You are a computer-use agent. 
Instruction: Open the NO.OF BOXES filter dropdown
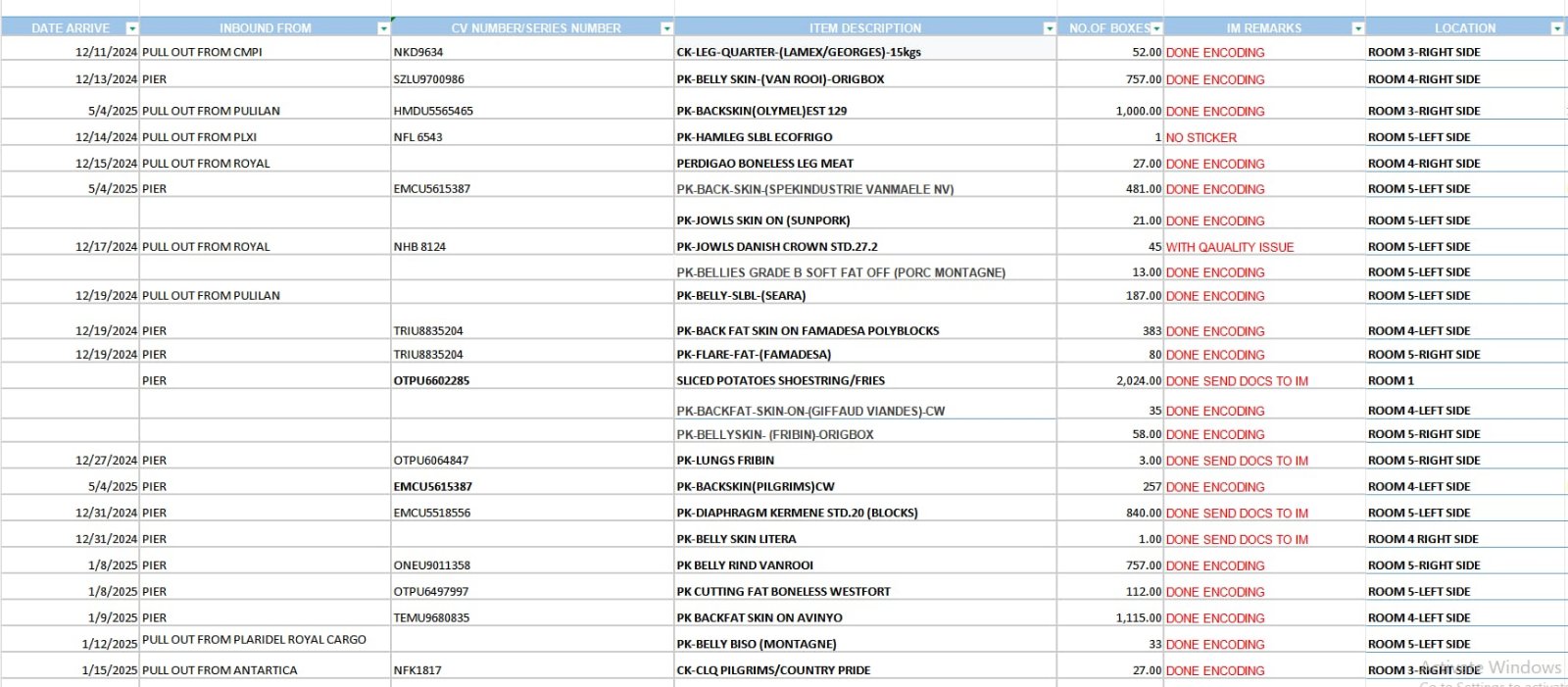[x=1156, y=28]
